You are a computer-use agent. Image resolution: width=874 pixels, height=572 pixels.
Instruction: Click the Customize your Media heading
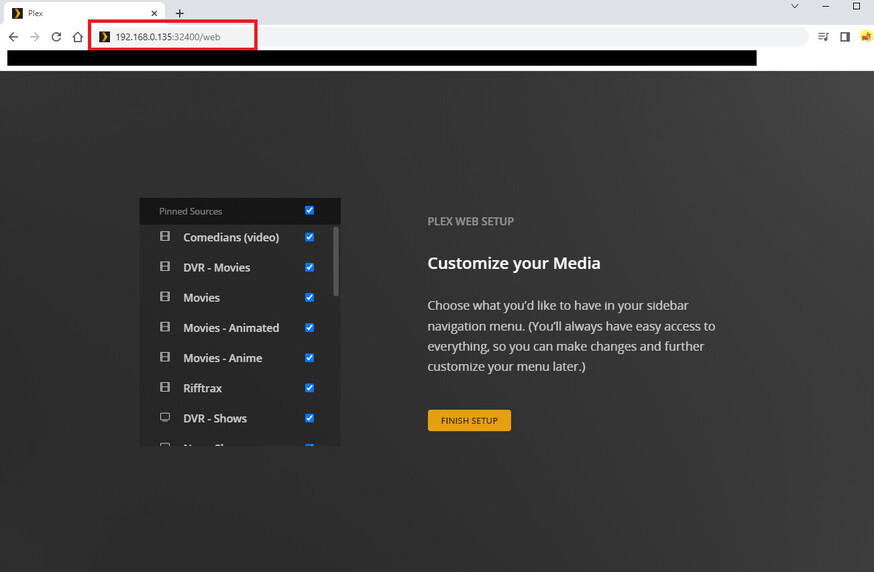pos(513,263)
